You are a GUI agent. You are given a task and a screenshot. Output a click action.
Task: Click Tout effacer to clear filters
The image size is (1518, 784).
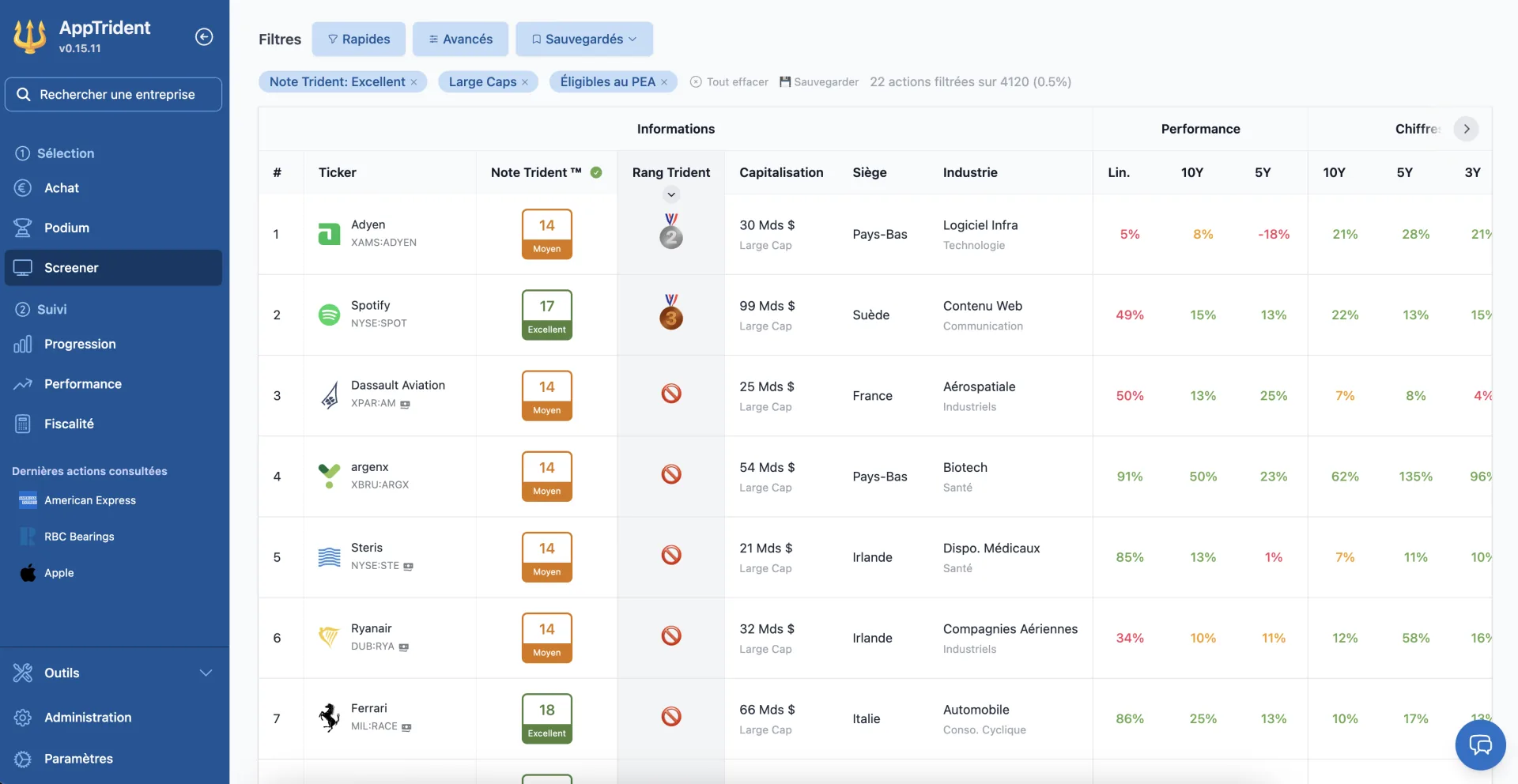[x=729, y=82]
